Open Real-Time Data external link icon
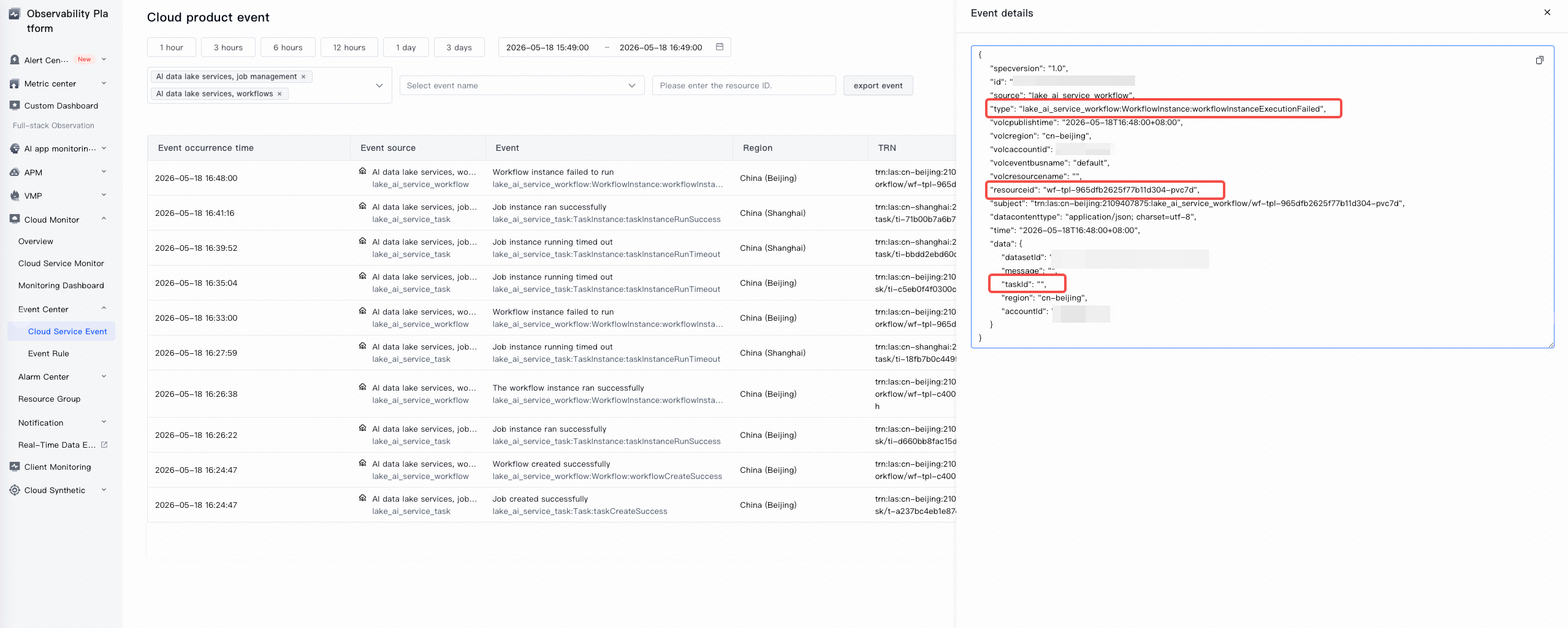The image size is (1568, 628). (104, 445)
